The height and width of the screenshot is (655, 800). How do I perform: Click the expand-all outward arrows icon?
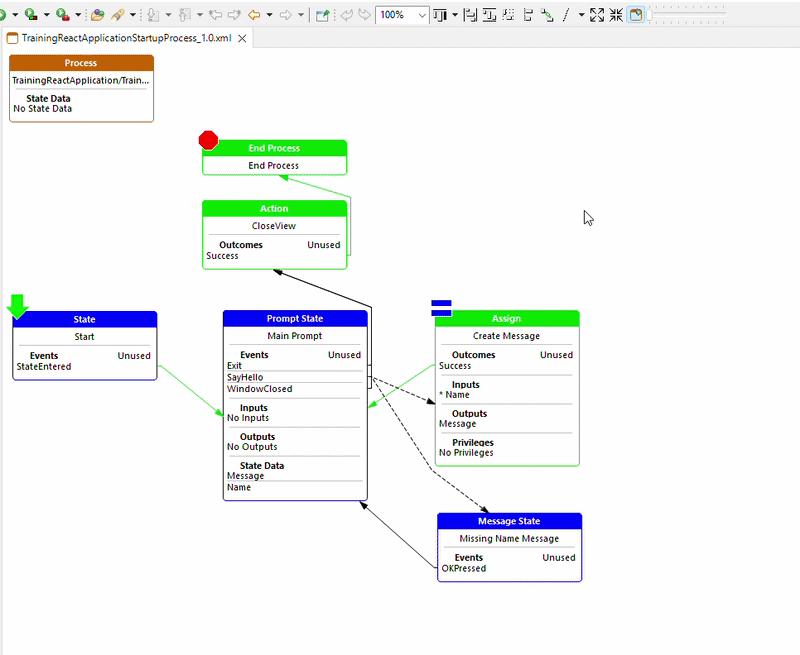[x=597, y=15]
